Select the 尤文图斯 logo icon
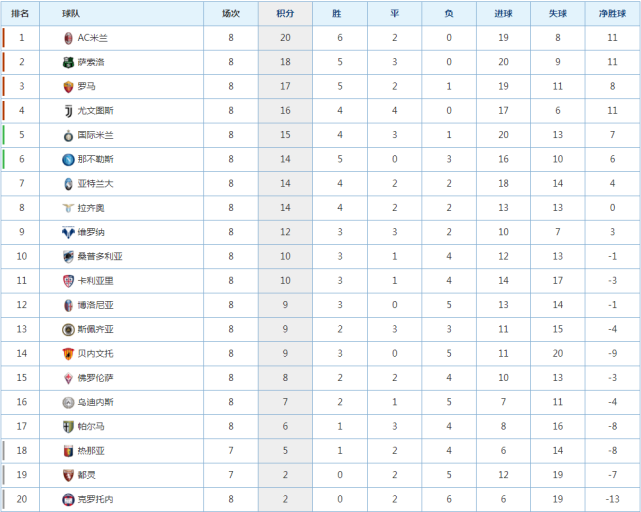The height and width of the screenshot is (512, 641). point(68,110)
